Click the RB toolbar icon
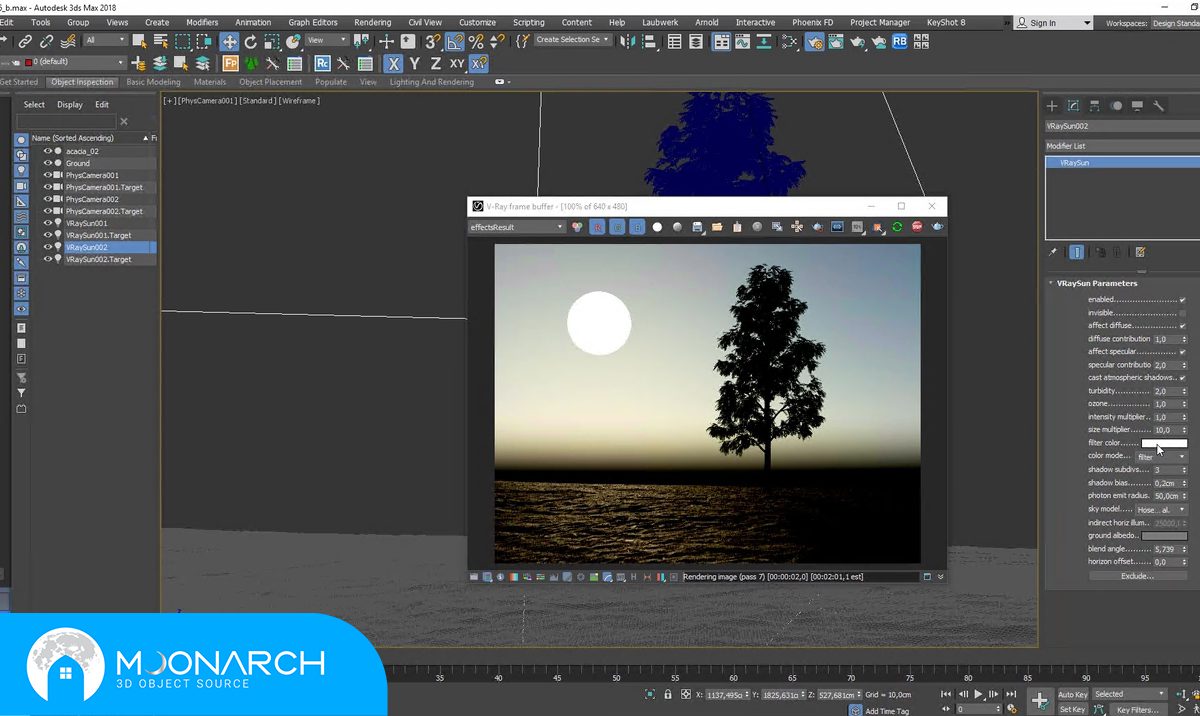Screen dimensions: 1200x716 pos(900,41)
